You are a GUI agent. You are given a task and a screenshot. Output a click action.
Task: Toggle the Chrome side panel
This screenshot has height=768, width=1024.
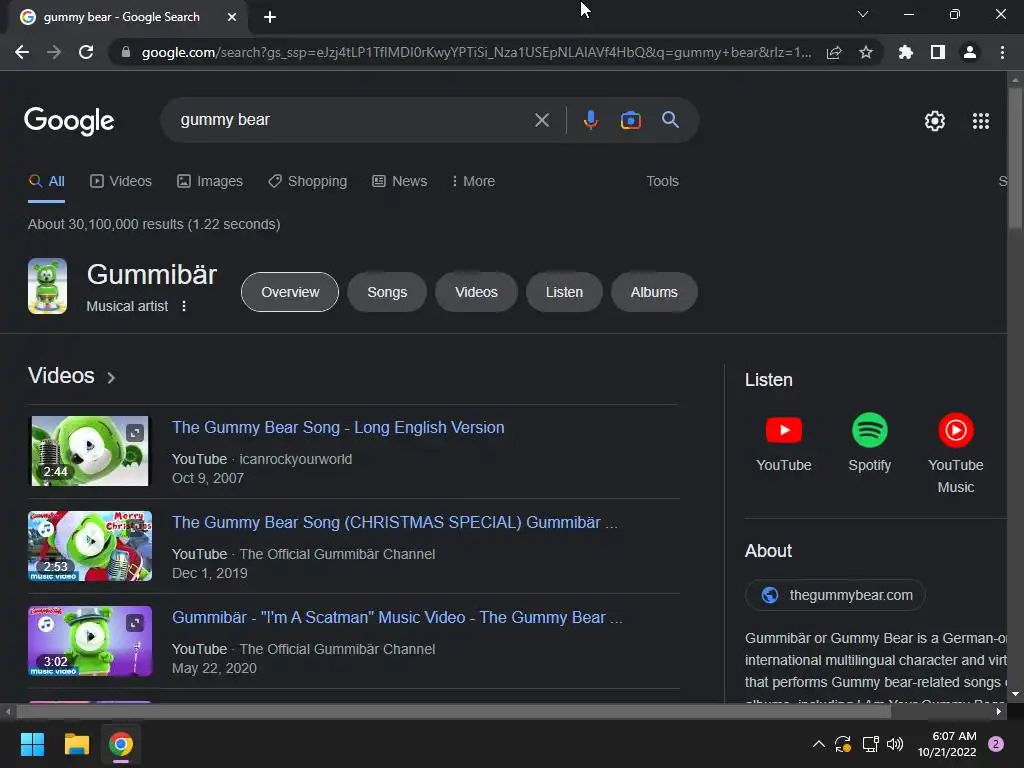938,52
